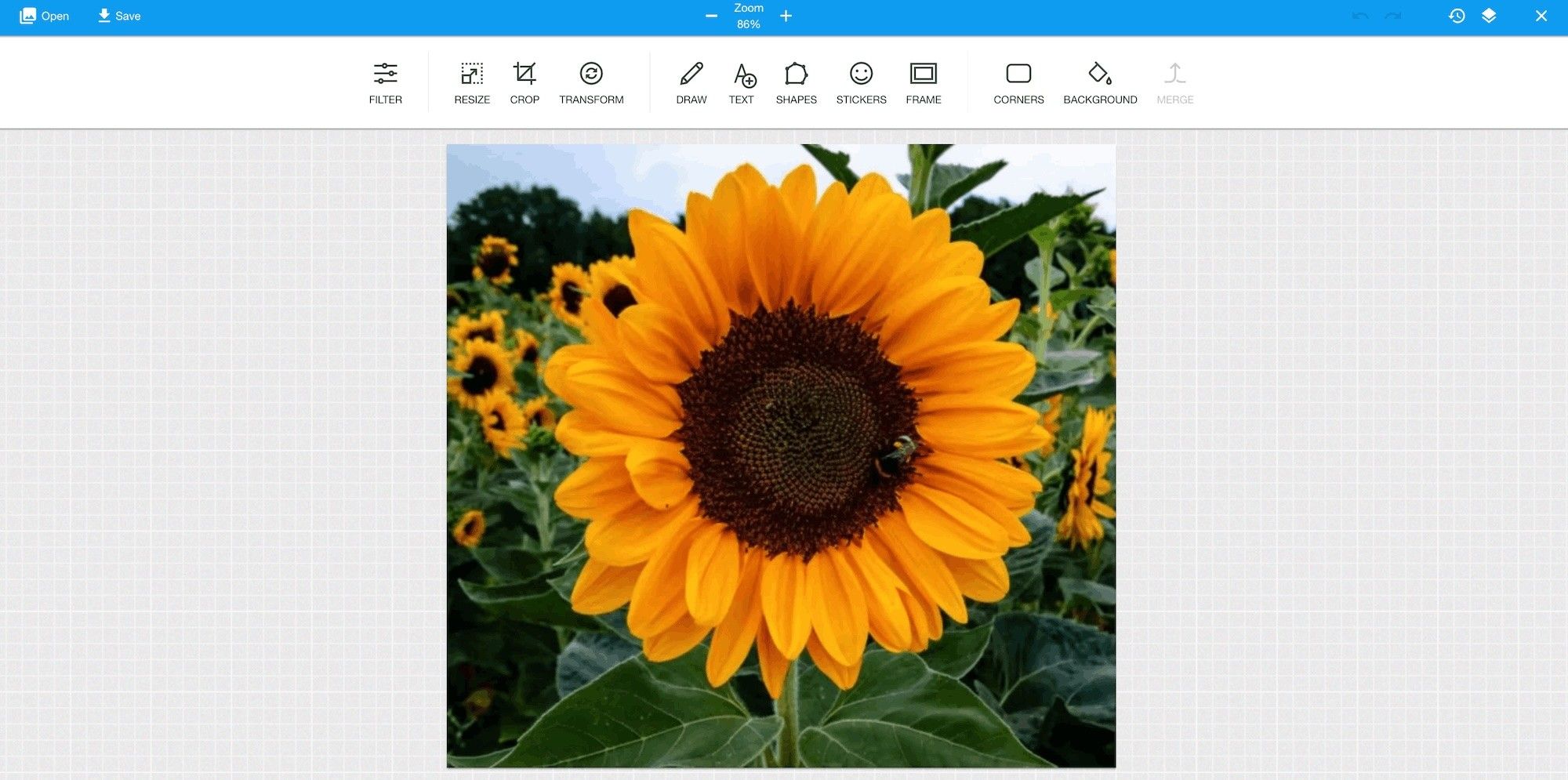The image size is (1568, 780).
Task: Undo the last edit
Action: pos(1359,16)
